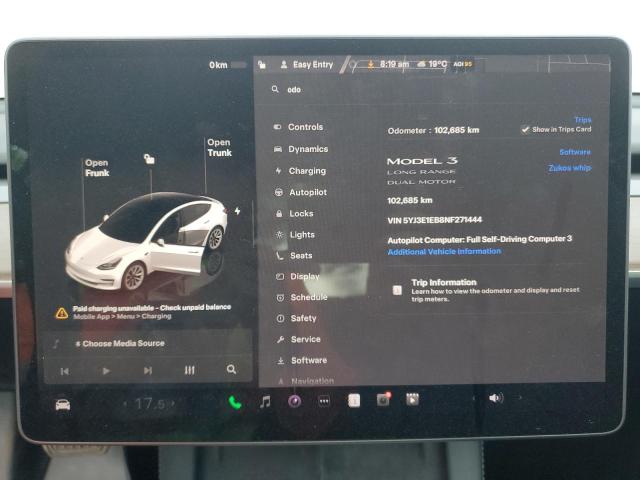Image resolution: width=640 pixels, height=480 pixels.
Task: Tap the Zukos whip vehicle name
Action: [x=570, y=168]
